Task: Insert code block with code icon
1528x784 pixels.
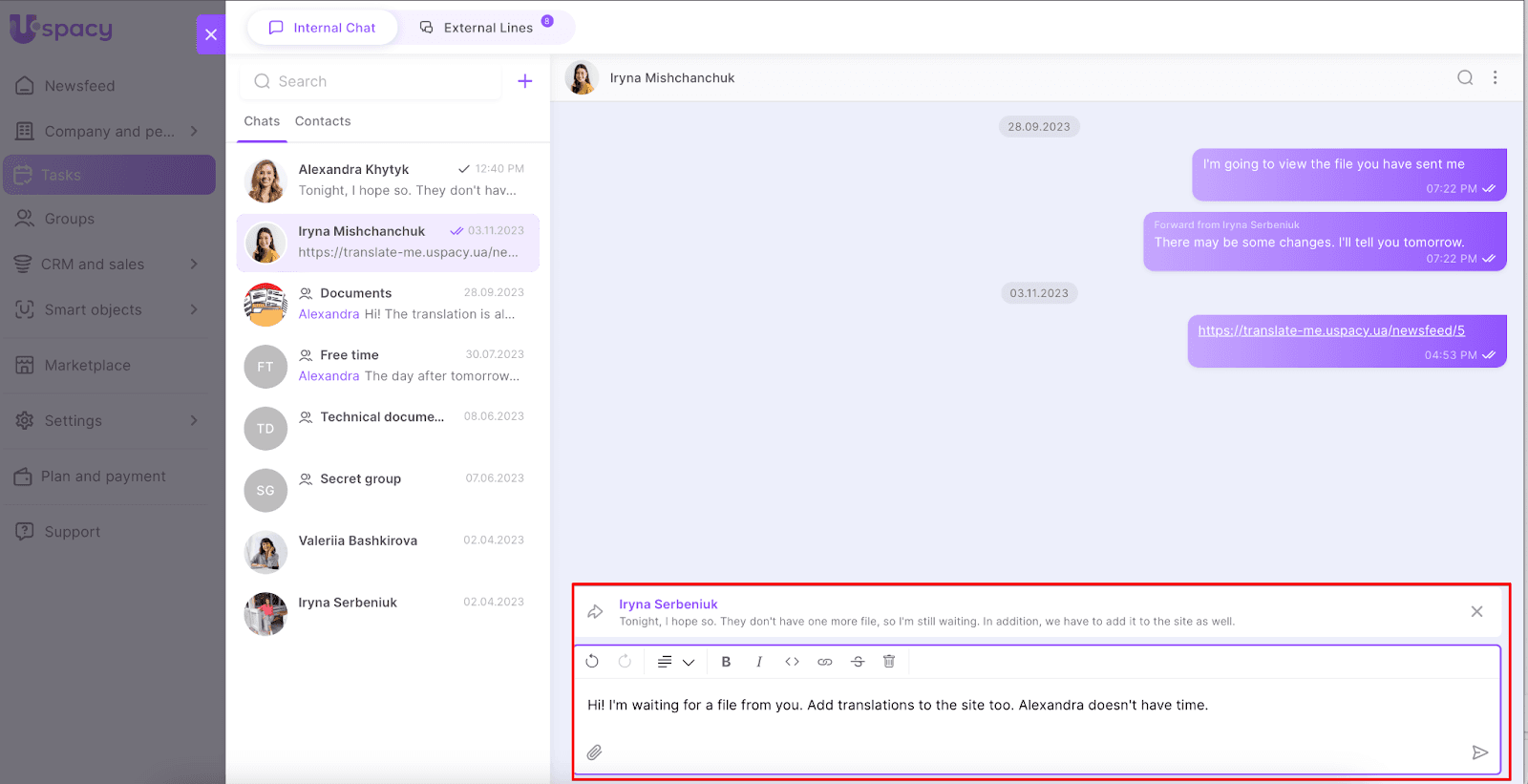Action: coord(792,662)
